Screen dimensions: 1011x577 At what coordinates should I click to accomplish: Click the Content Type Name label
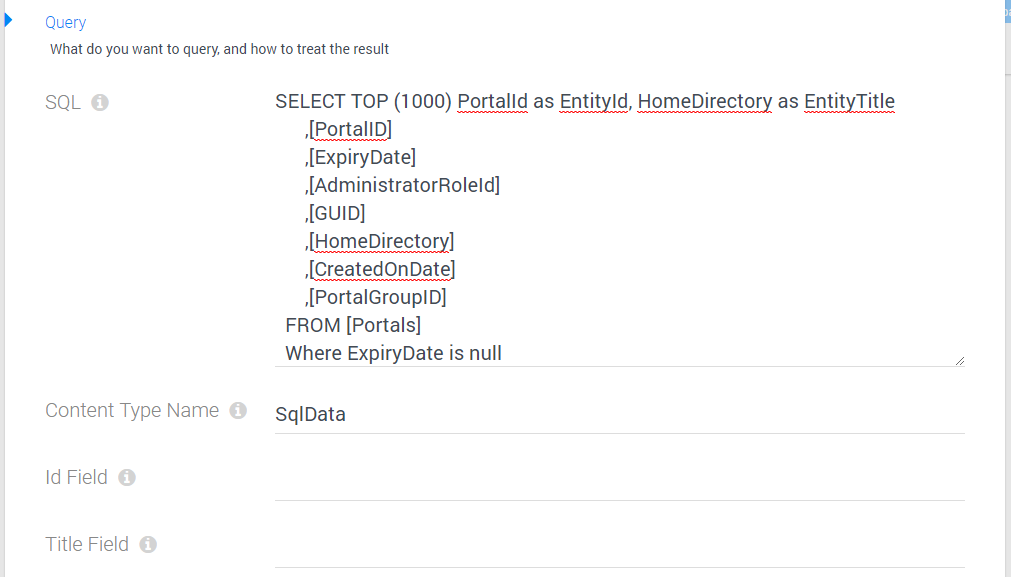(x=132, y=411)
